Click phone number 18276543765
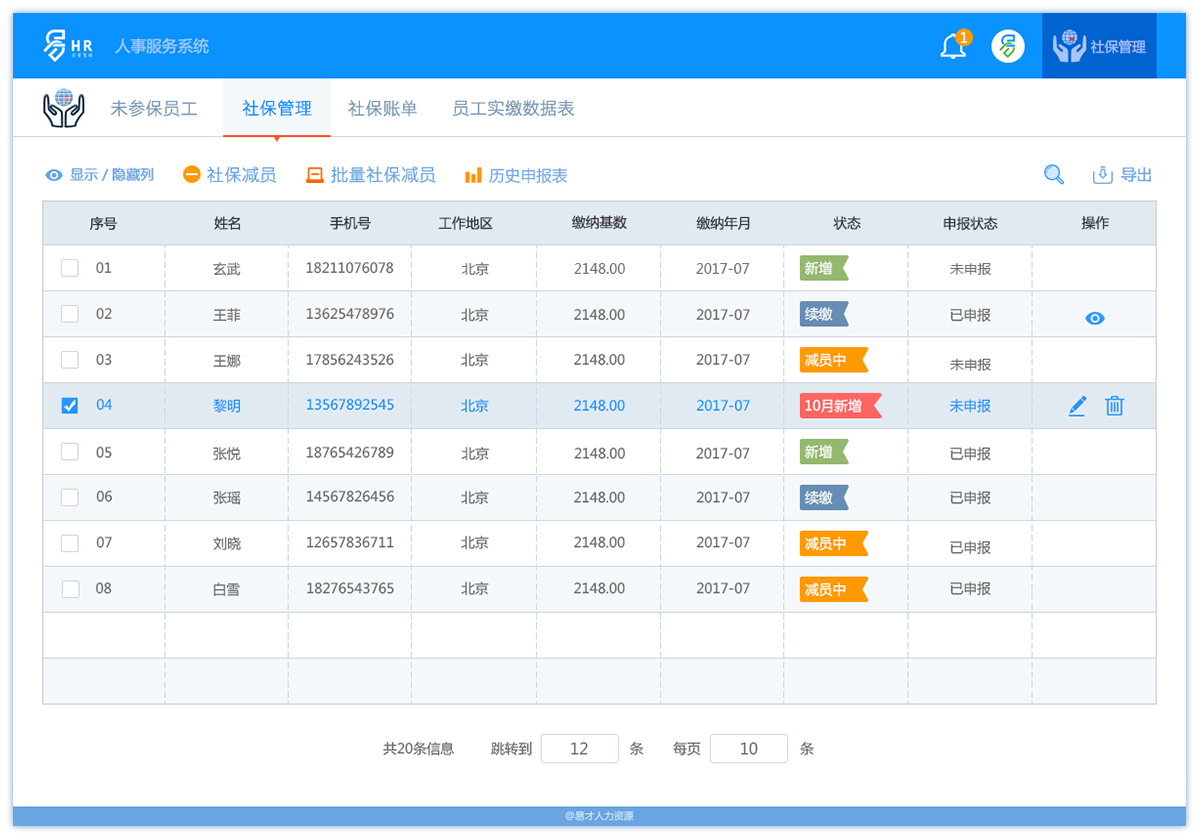 (x=350, y=588)
